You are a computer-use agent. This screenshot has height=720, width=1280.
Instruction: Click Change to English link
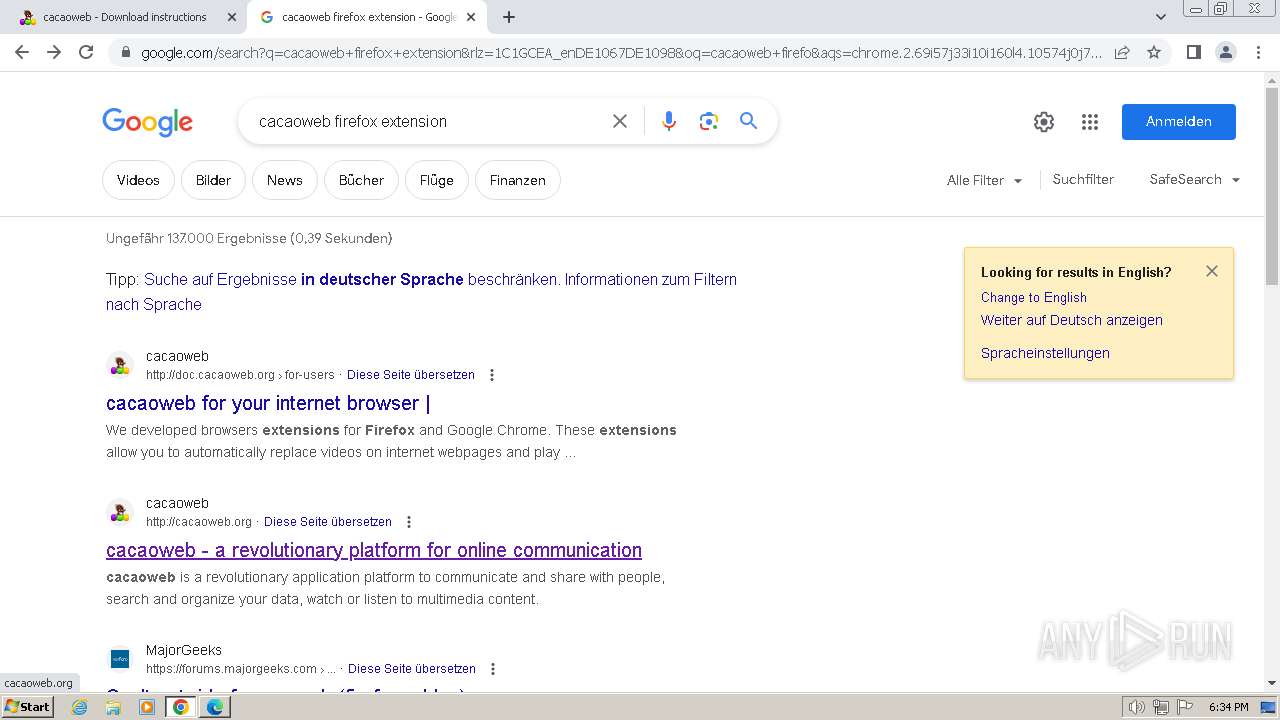[x=1033, y=297]
